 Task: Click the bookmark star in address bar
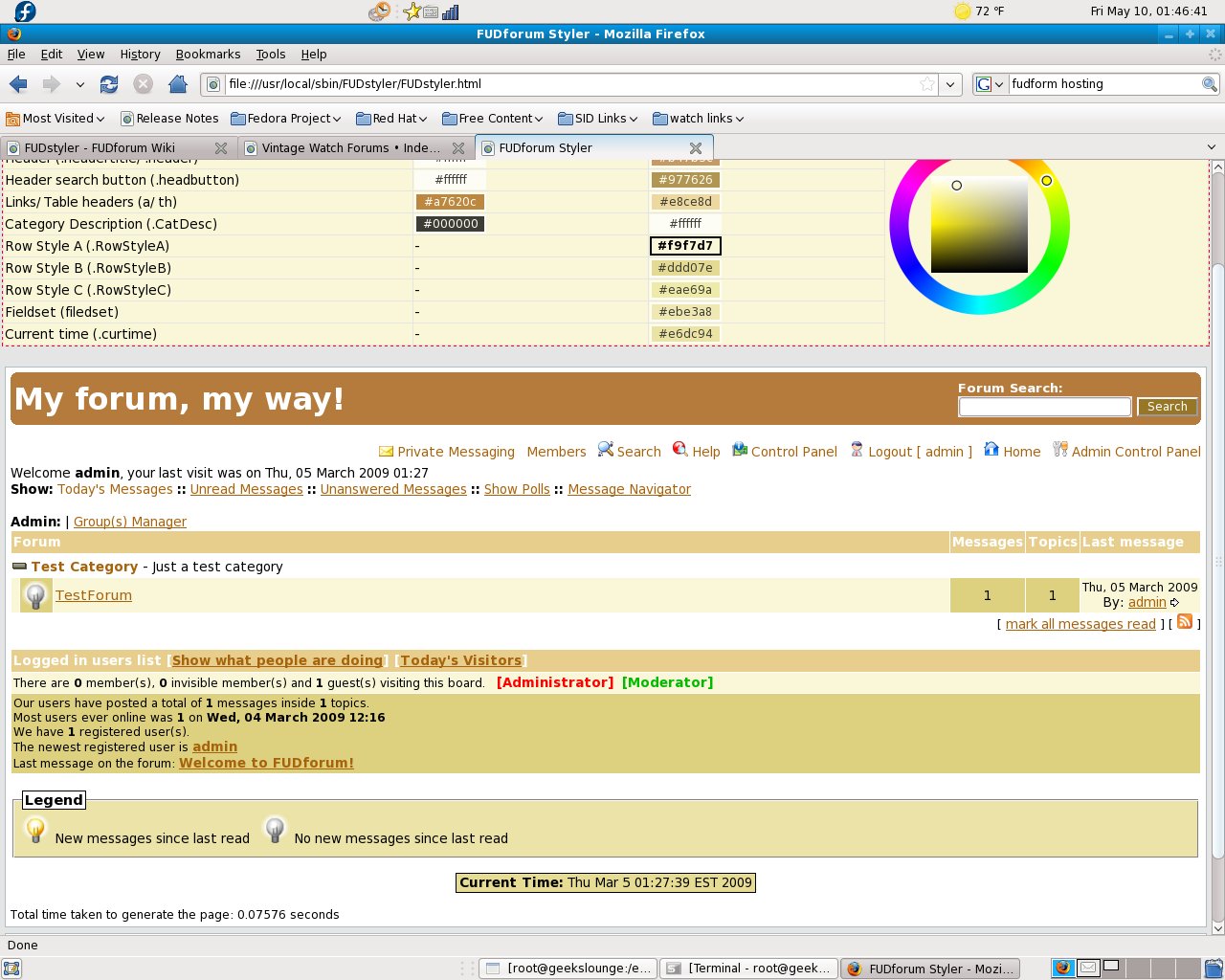(x=926, y=84)
